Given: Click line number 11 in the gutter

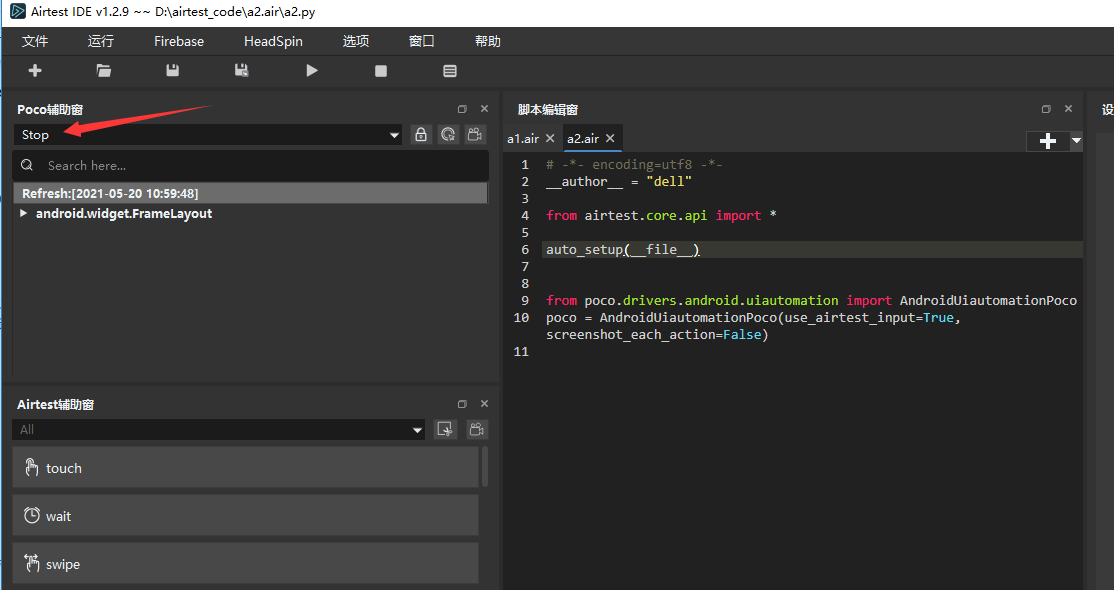Looking at the screenshot, I should click(x=521, y=352).
